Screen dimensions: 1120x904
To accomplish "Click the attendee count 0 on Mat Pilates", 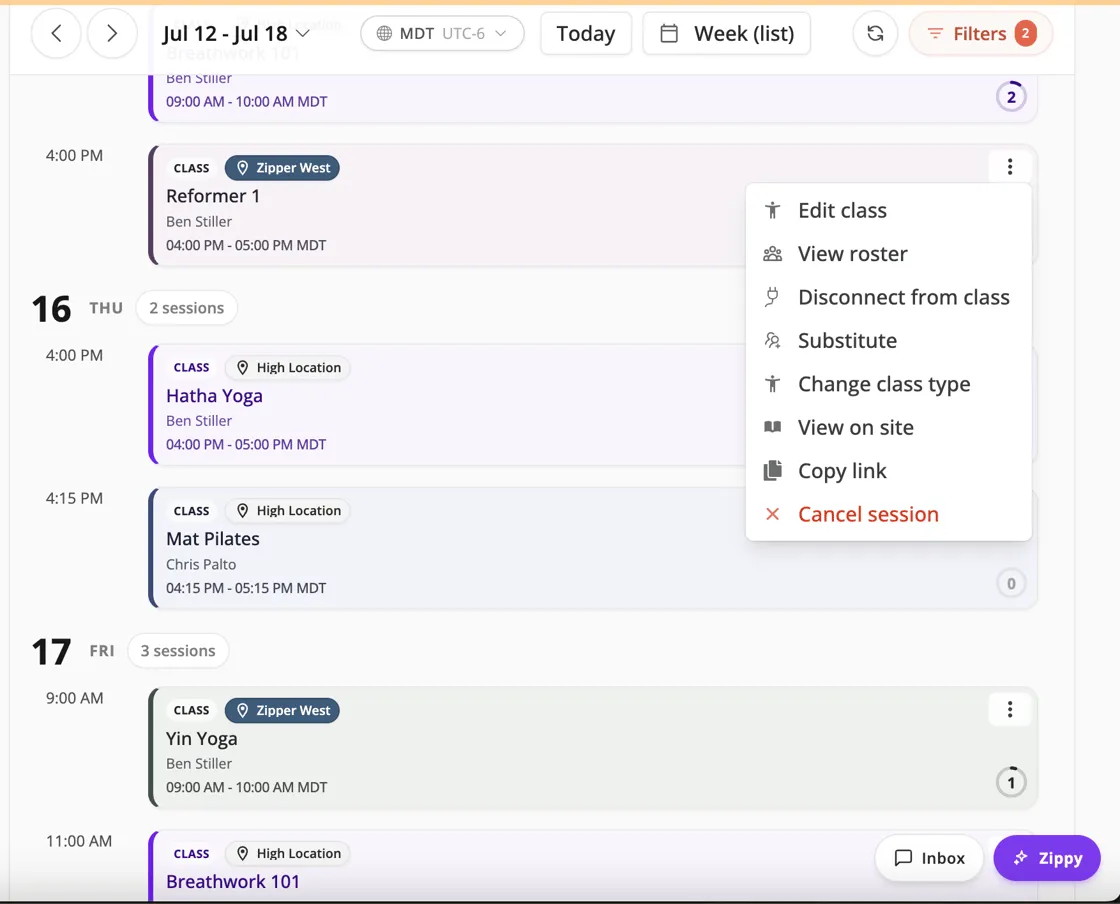I will pos(1011,583).
